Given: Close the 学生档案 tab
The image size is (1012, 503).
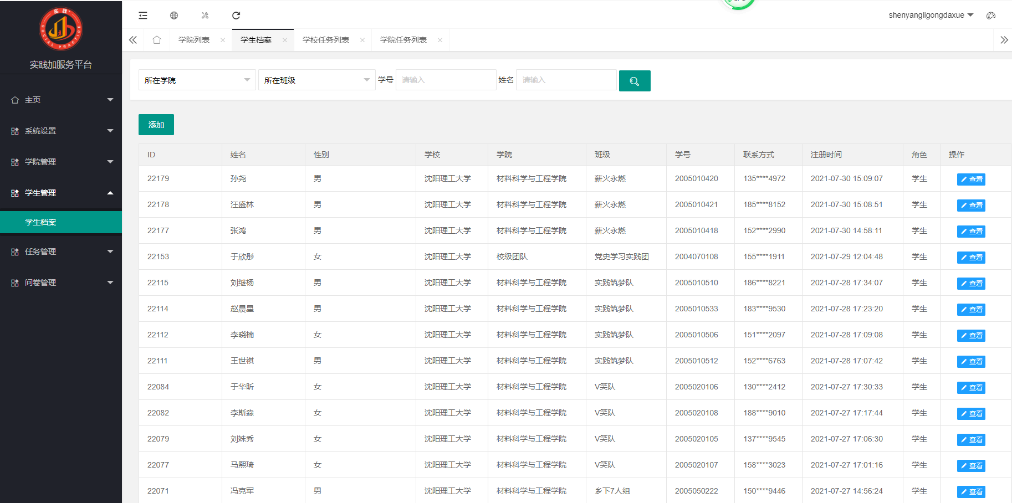Looking at the screenshot, I should 285,40.
